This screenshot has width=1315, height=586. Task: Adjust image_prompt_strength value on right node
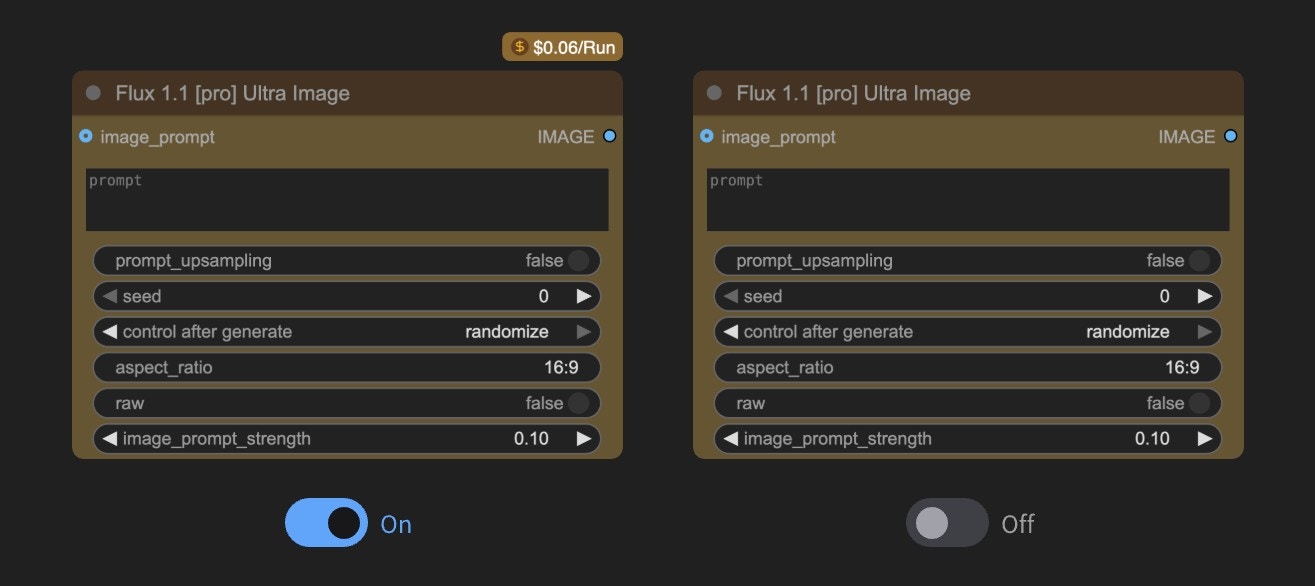point(968,438)
